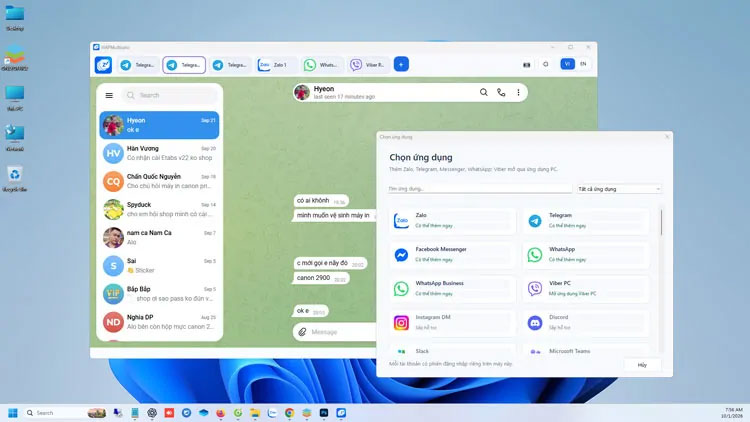
Task: Click the 'có ai không' message bubble
Action: (321, 201)
